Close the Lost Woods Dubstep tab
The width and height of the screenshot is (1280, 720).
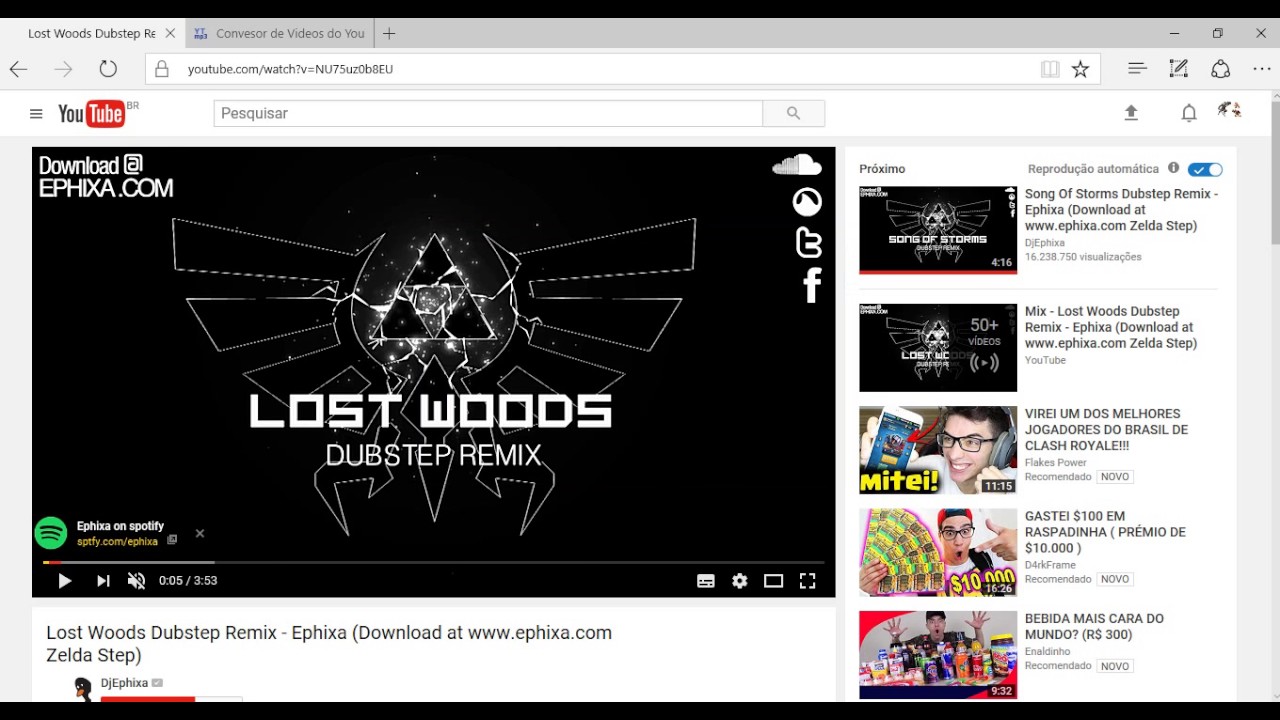coord(170,33)
